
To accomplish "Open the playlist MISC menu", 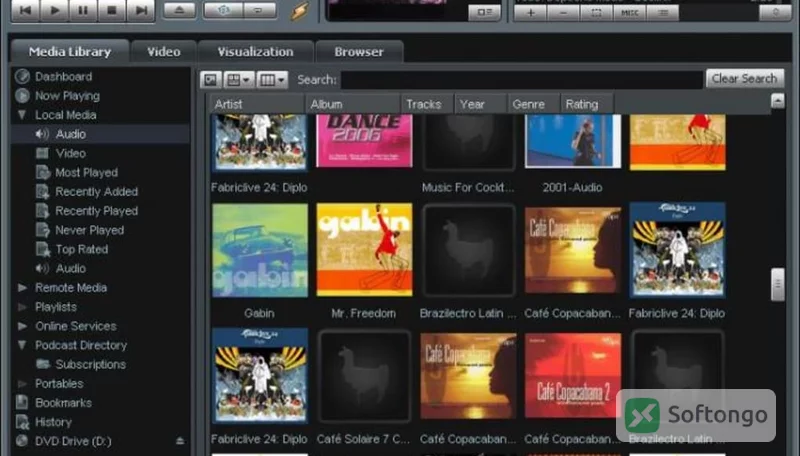I will click(630, 12).
